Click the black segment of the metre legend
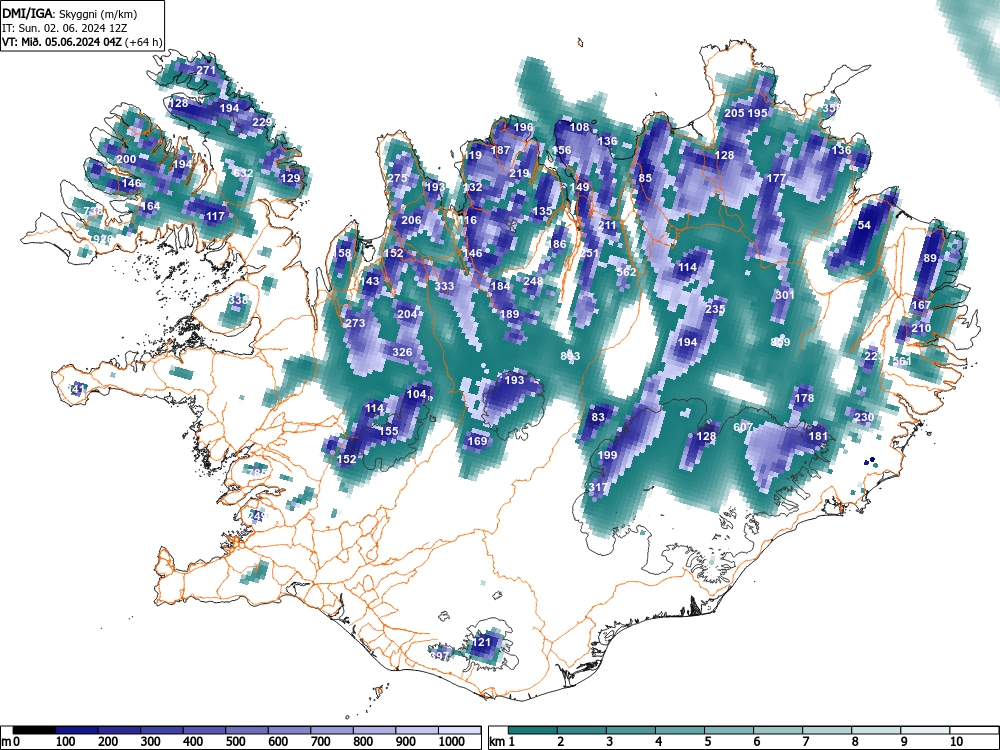Viewport: 1000px width, 750px height. point(34,730)
